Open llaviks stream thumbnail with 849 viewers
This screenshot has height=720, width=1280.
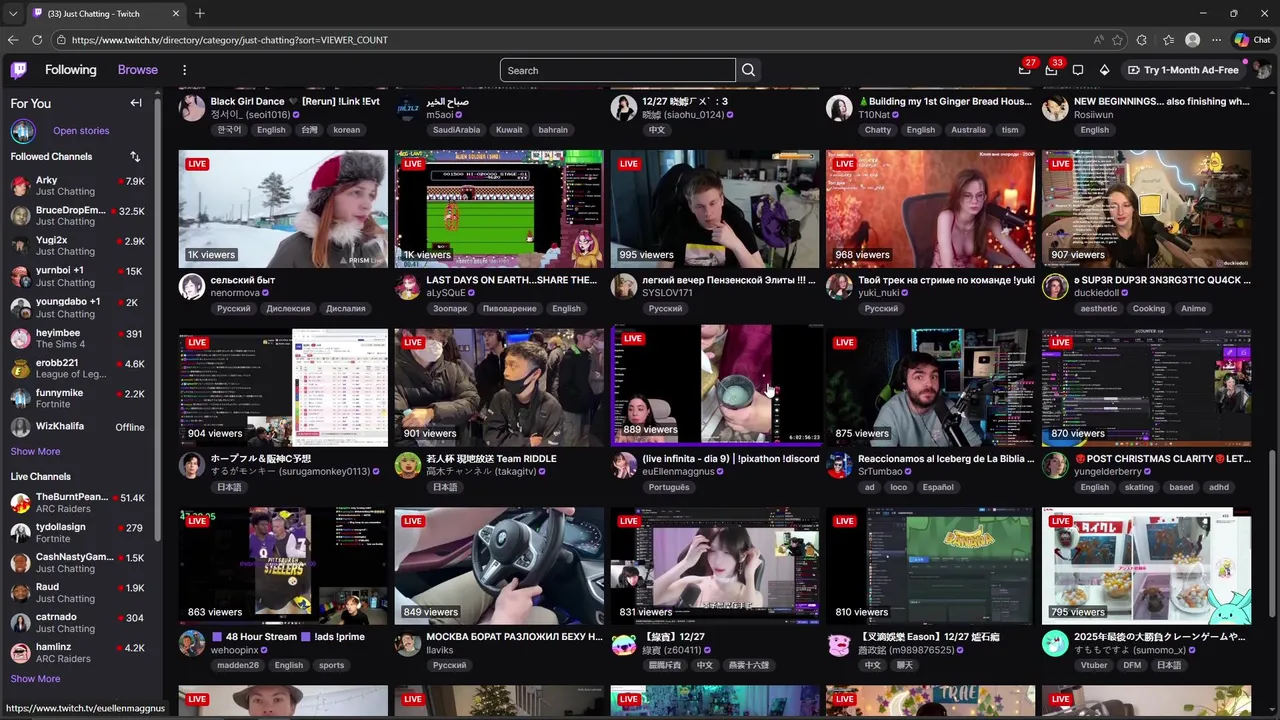pos(499,566)
